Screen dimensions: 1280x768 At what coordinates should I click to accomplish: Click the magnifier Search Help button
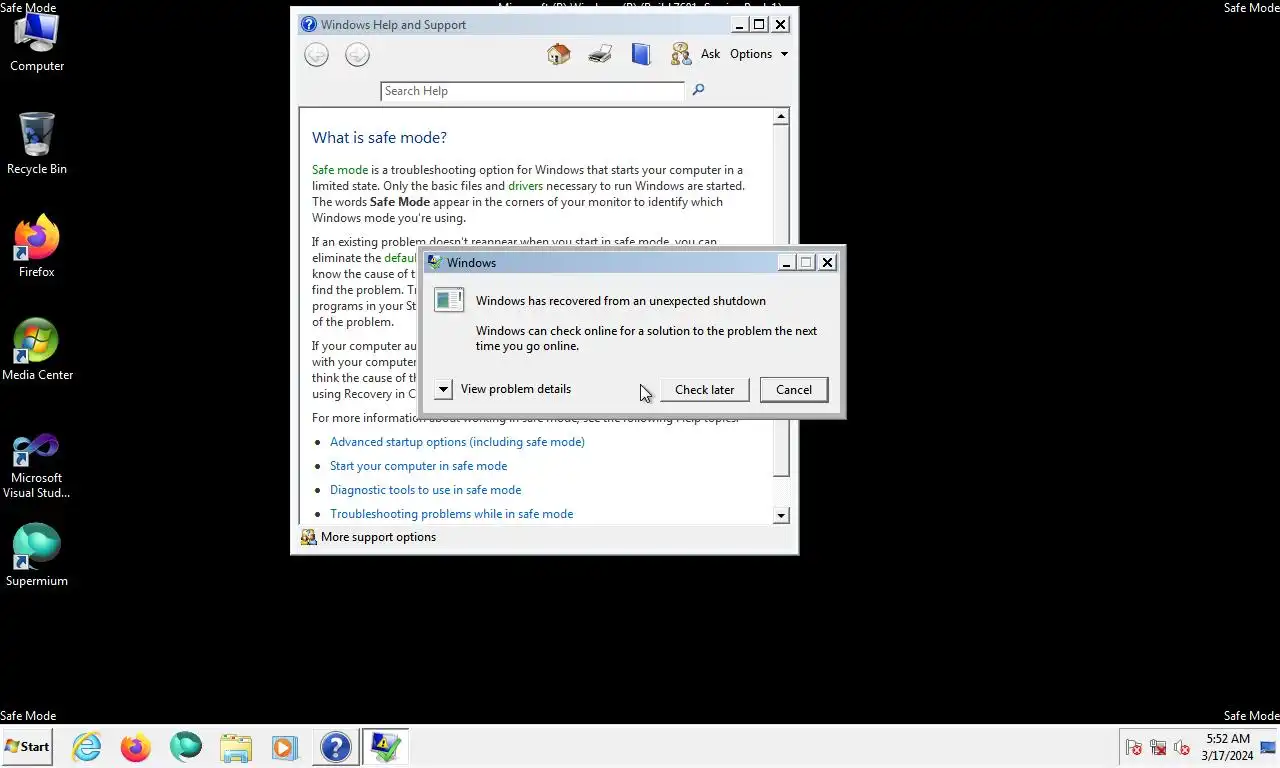tap(698, 90)
